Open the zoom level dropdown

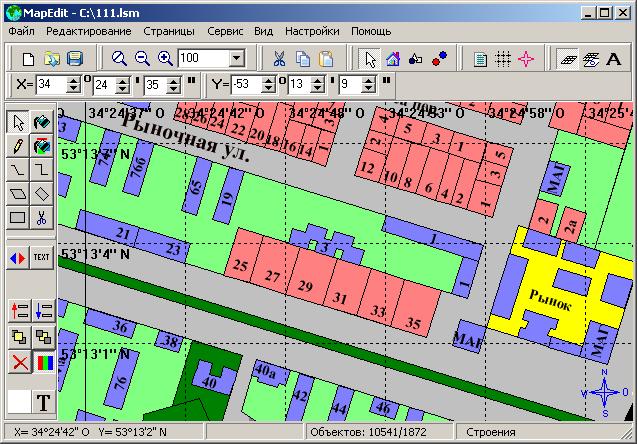[x=237, y=59]
